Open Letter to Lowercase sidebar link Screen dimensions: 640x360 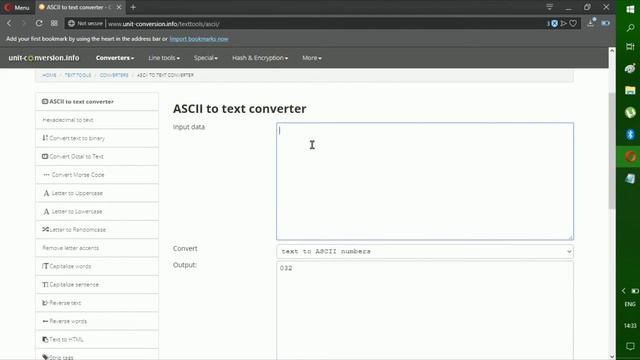tap(97, 211)
